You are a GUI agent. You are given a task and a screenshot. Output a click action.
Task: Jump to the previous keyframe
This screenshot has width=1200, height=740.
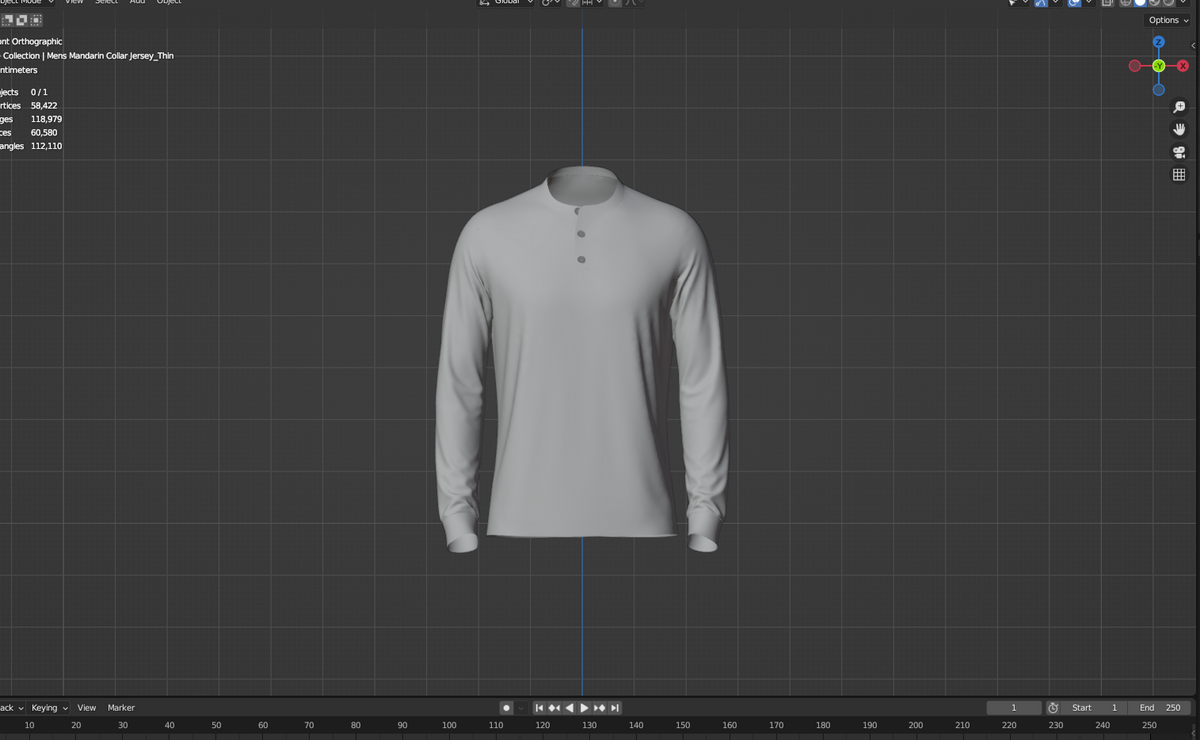coord(554,708)
